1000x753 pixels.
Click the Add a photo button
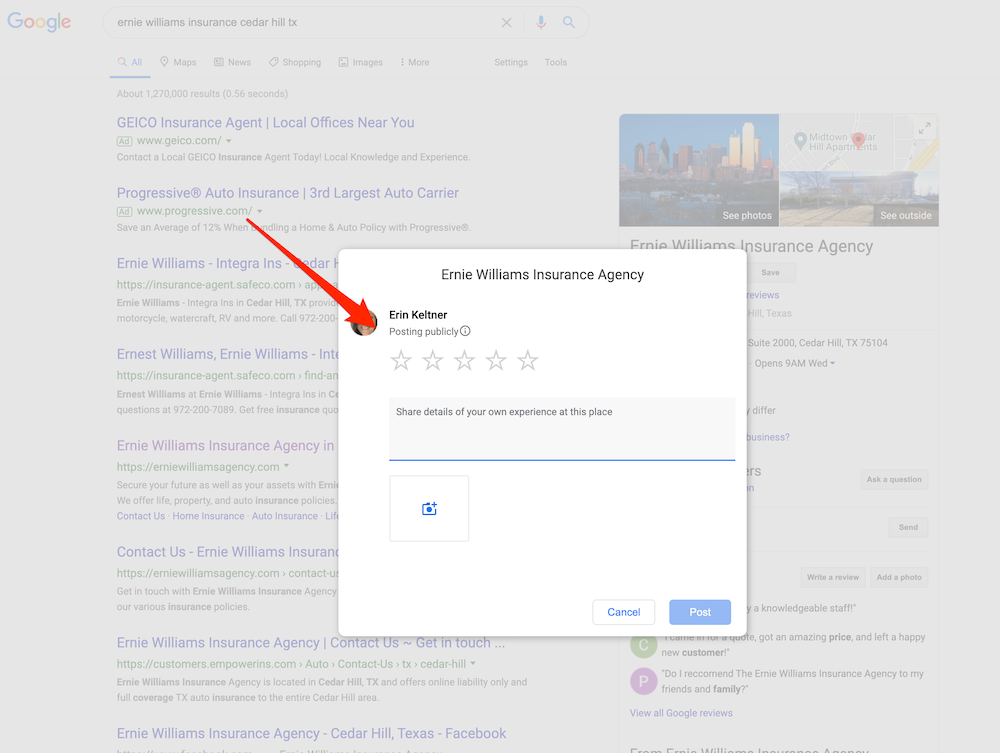click(x=899, y=577)
